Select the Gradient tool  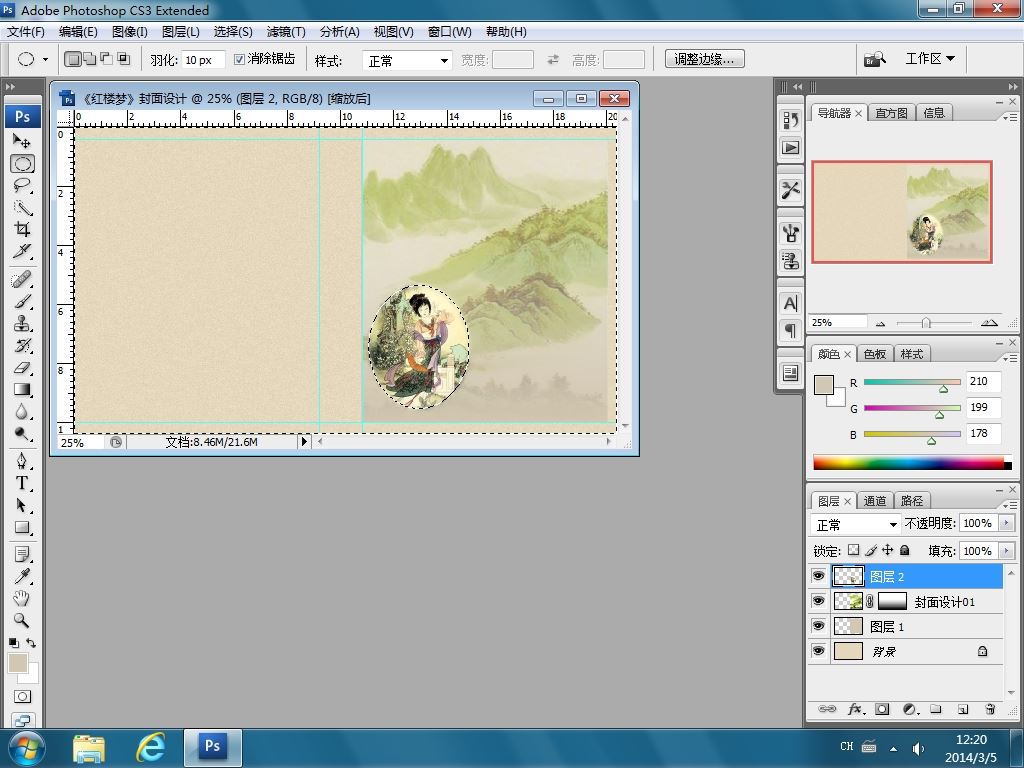coord(22,390)
